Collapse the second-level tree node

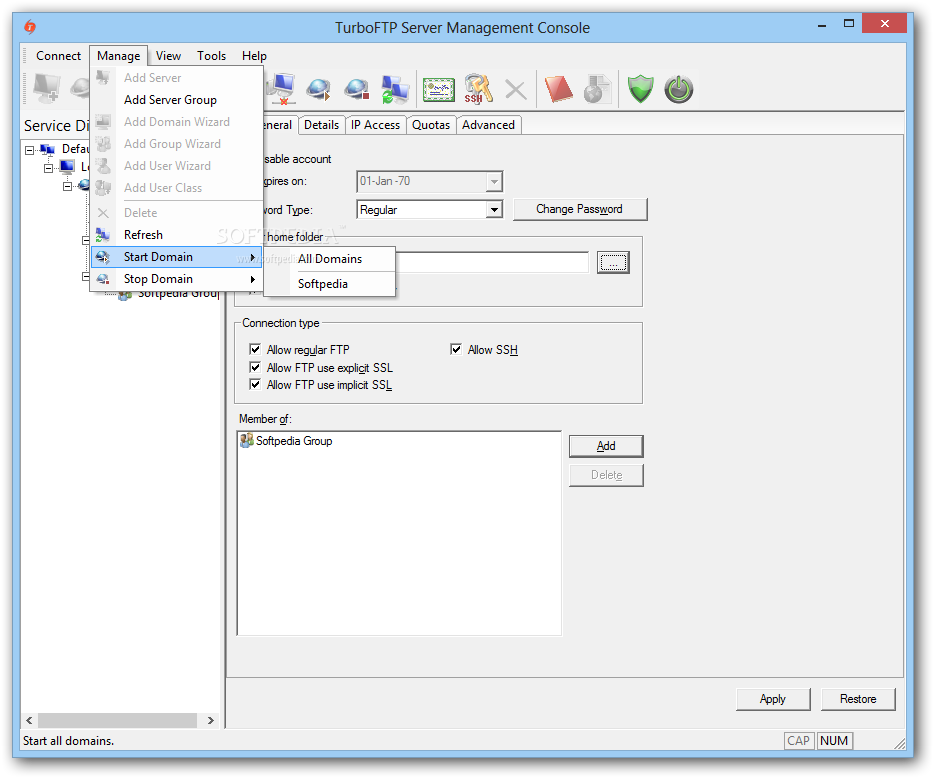click(x=49, y=168)
